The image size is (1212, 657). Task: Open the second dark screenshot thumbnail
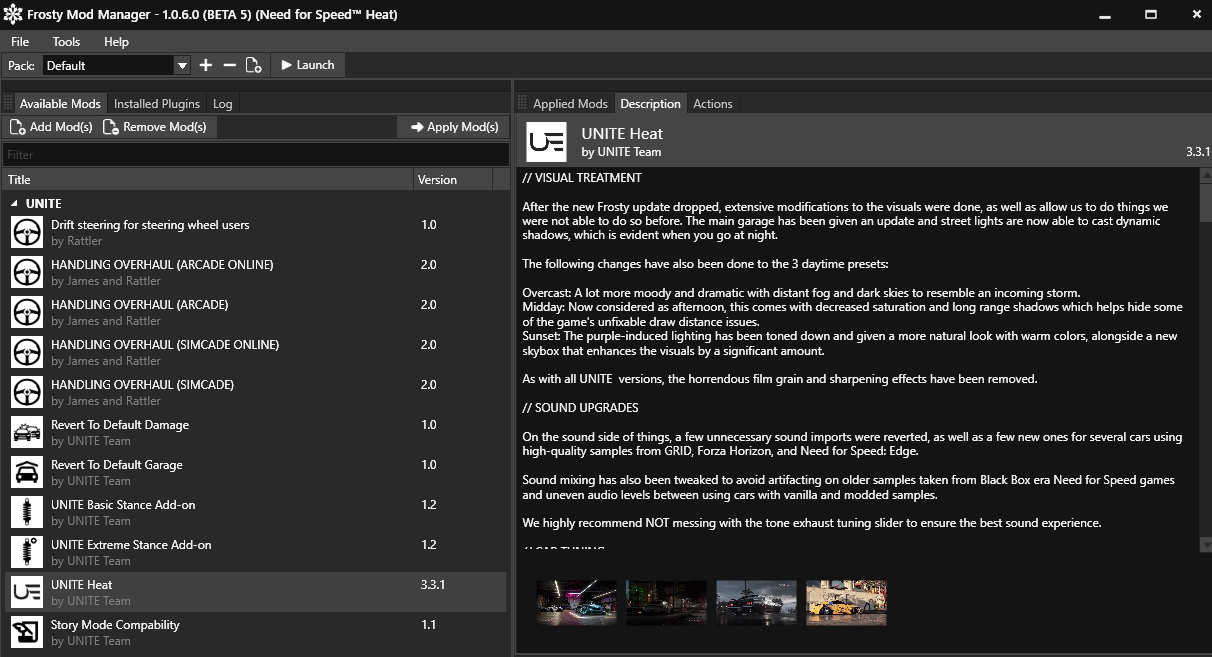(x=666, y=602)
